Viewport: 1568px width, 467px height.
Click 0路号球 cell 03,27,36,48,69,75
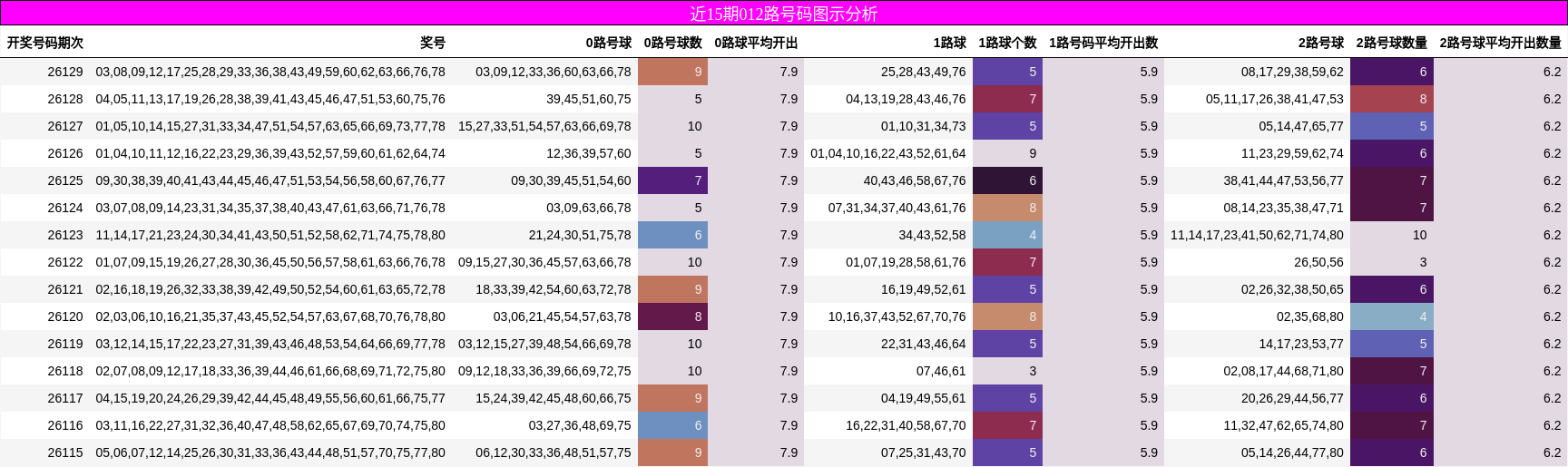coord(580,425)
